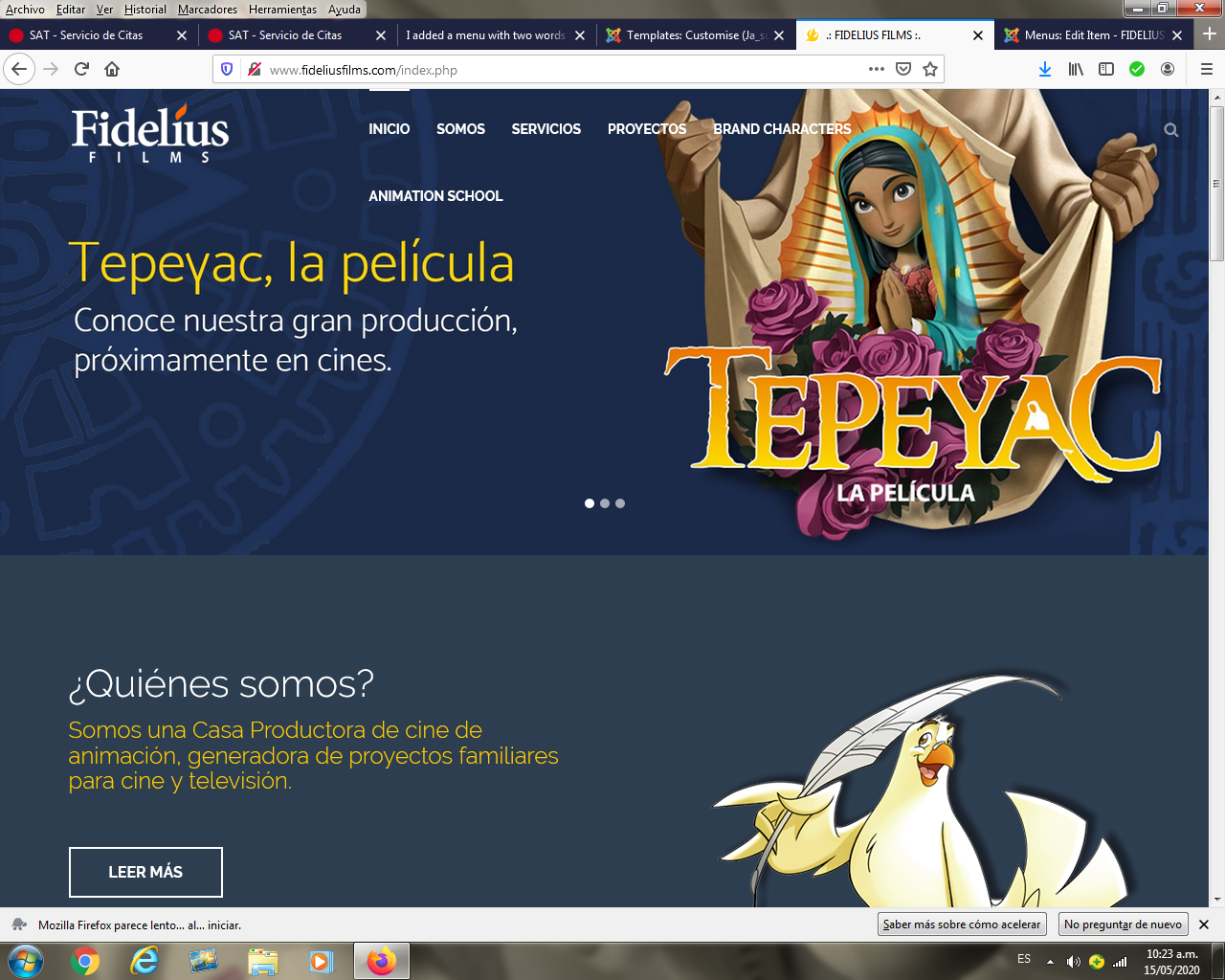Switch to the Menus: Edit Item - FIDELIUS tab
The width and height of the screenshot is (1225, 980).
1094,35
